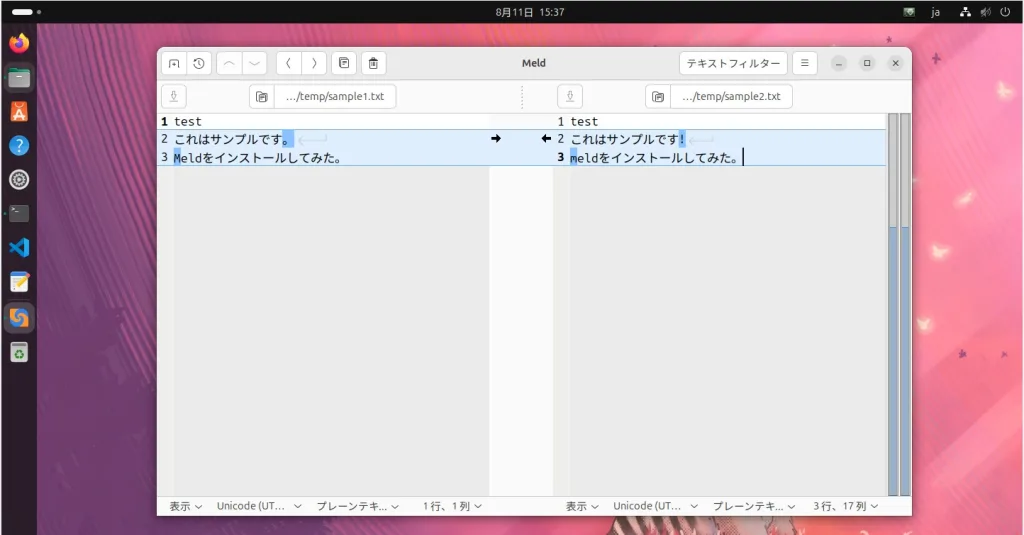Open the hamburger menu in Meld header
The image size is (1024, 535).
(805, 63)
